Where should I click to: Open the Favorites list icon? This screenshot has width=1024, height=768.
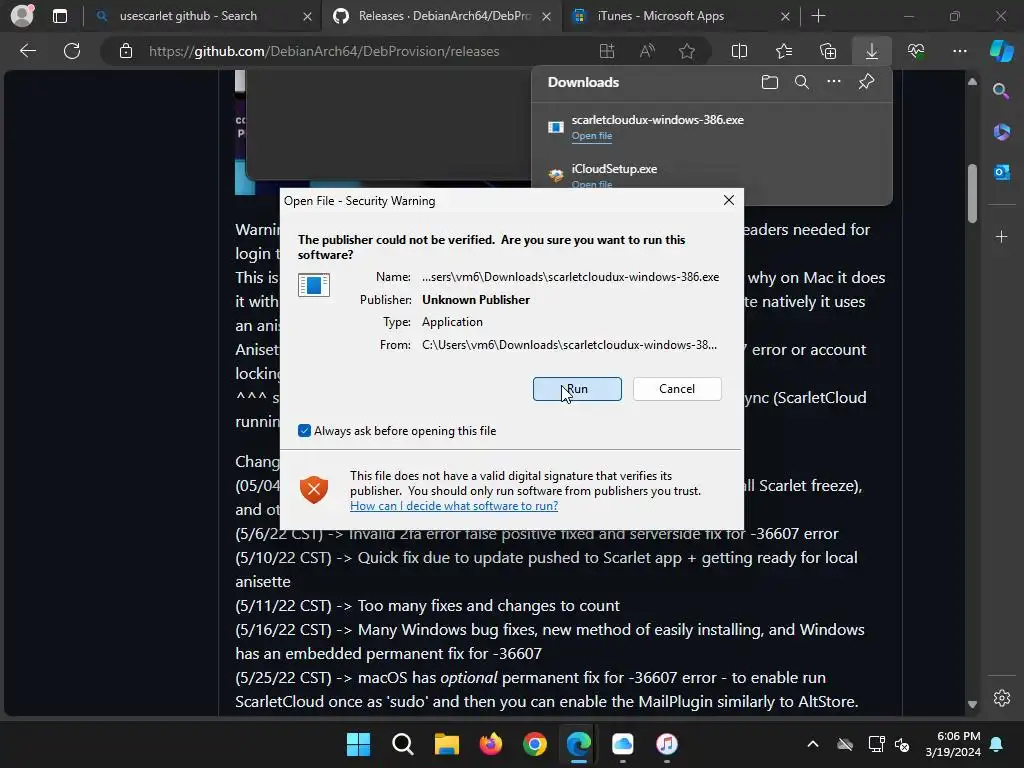pyautogui.click(x=784, y=51)
